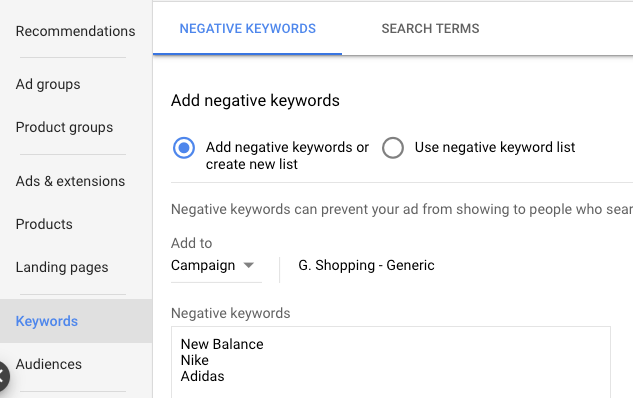Image resolution: width=633 pixels, height=398 pixels.
Task: Click the 'G. Shopping - Generic' campaign name
Action: click(x=366, y=265)
